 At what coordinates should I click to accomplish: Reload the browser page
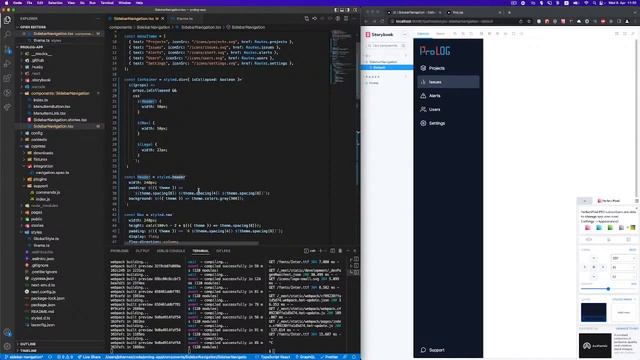[x=382, y=21]
